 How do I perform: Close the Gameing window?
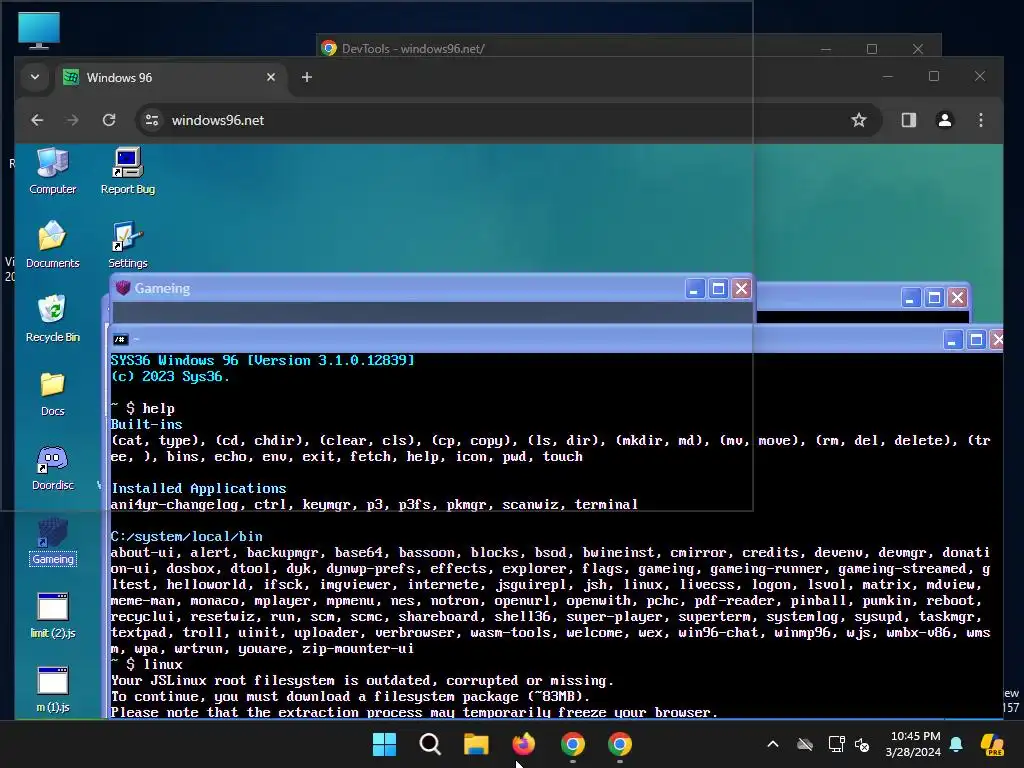[741, 289]
